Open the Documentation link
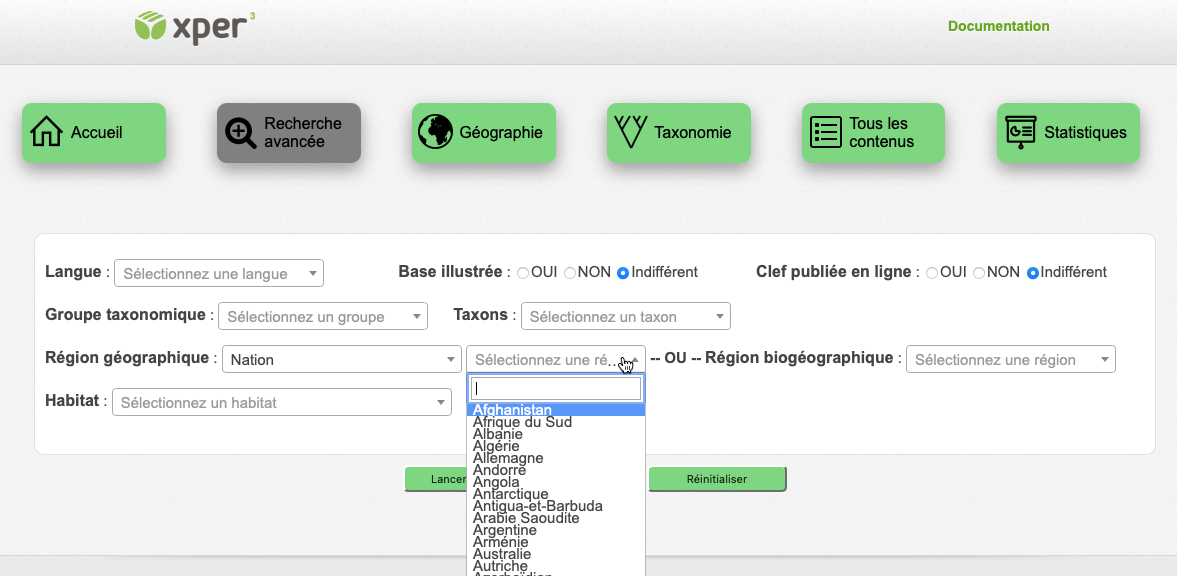 [998, 26]
